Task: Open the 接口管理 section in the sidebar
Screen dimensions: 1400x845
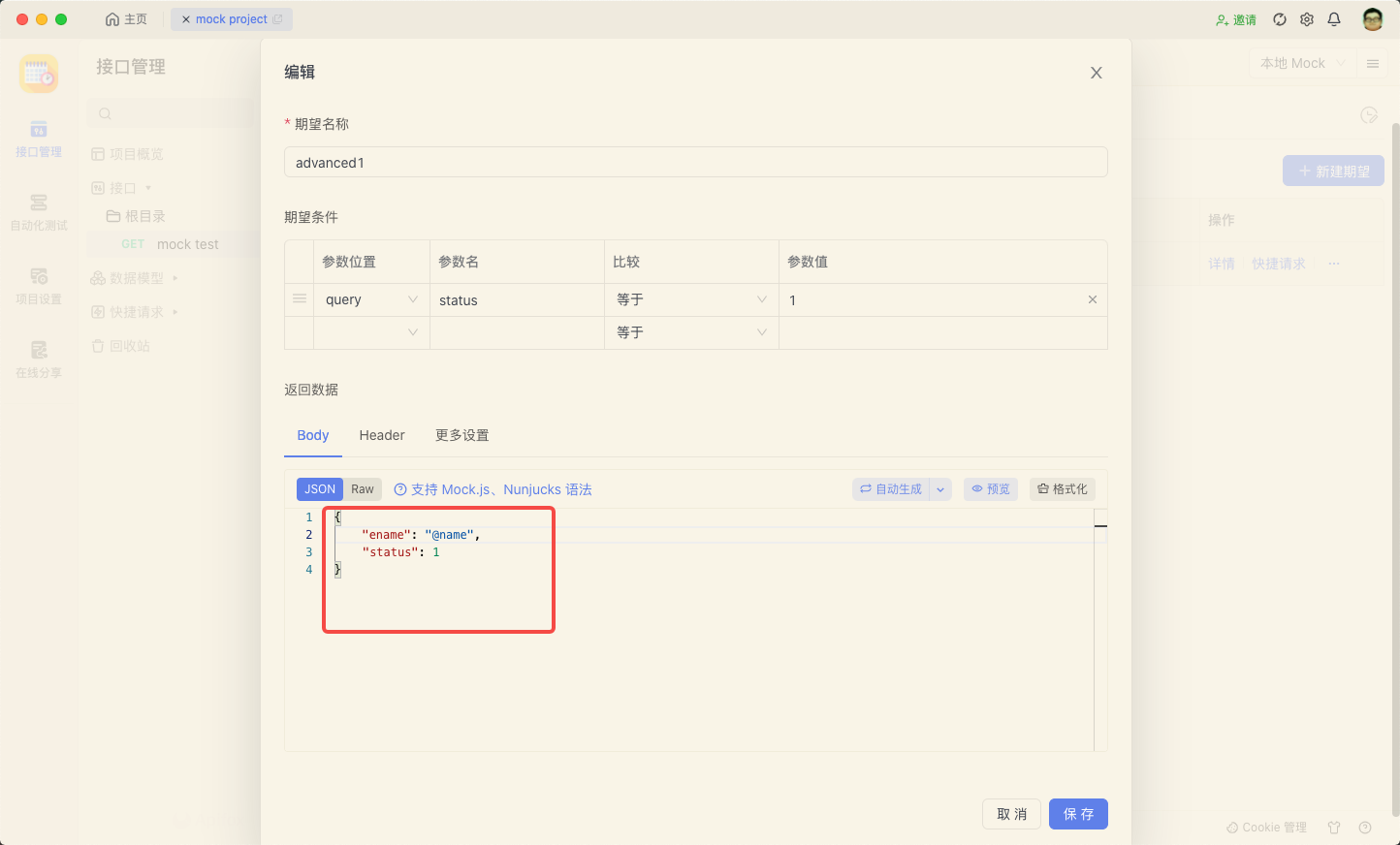Action: pyautogui.click(x=38, y=141)
